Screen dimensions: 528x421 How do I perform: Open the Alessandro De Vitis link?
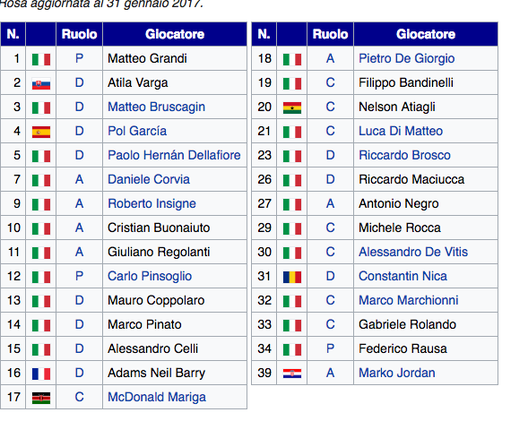click(x=413, y=252)
